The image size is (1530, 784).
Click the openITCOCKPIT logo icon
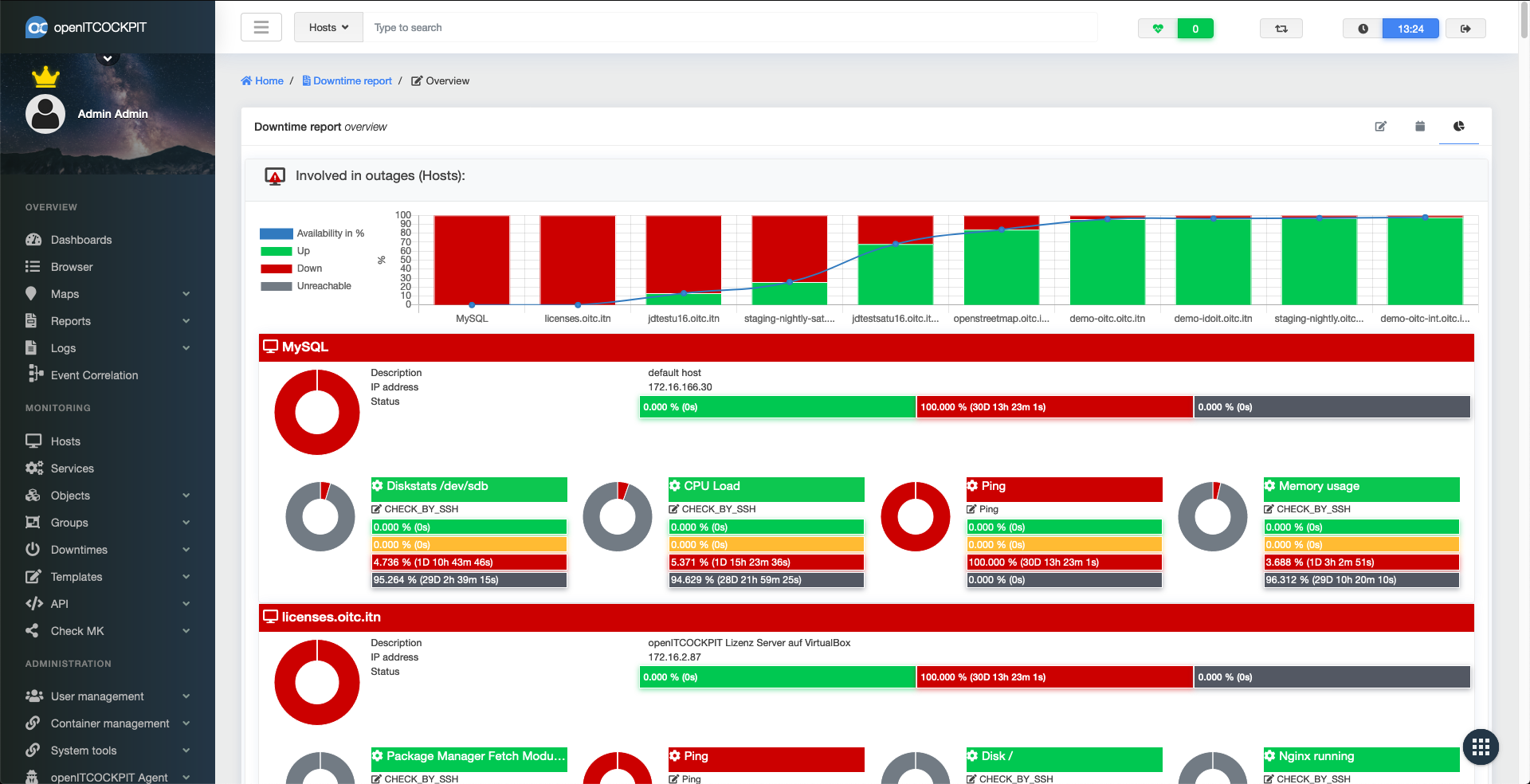[37, 28]
